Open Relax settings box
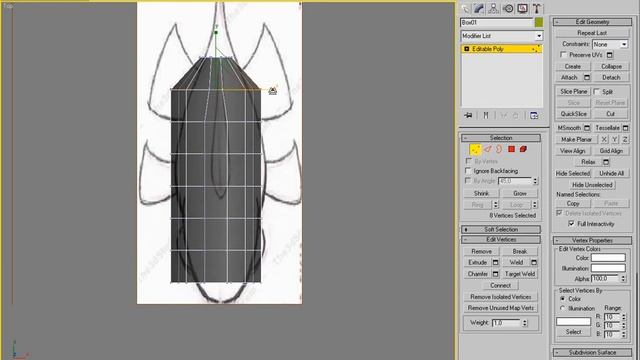This screenshot has height=360, width=640. 606,162
